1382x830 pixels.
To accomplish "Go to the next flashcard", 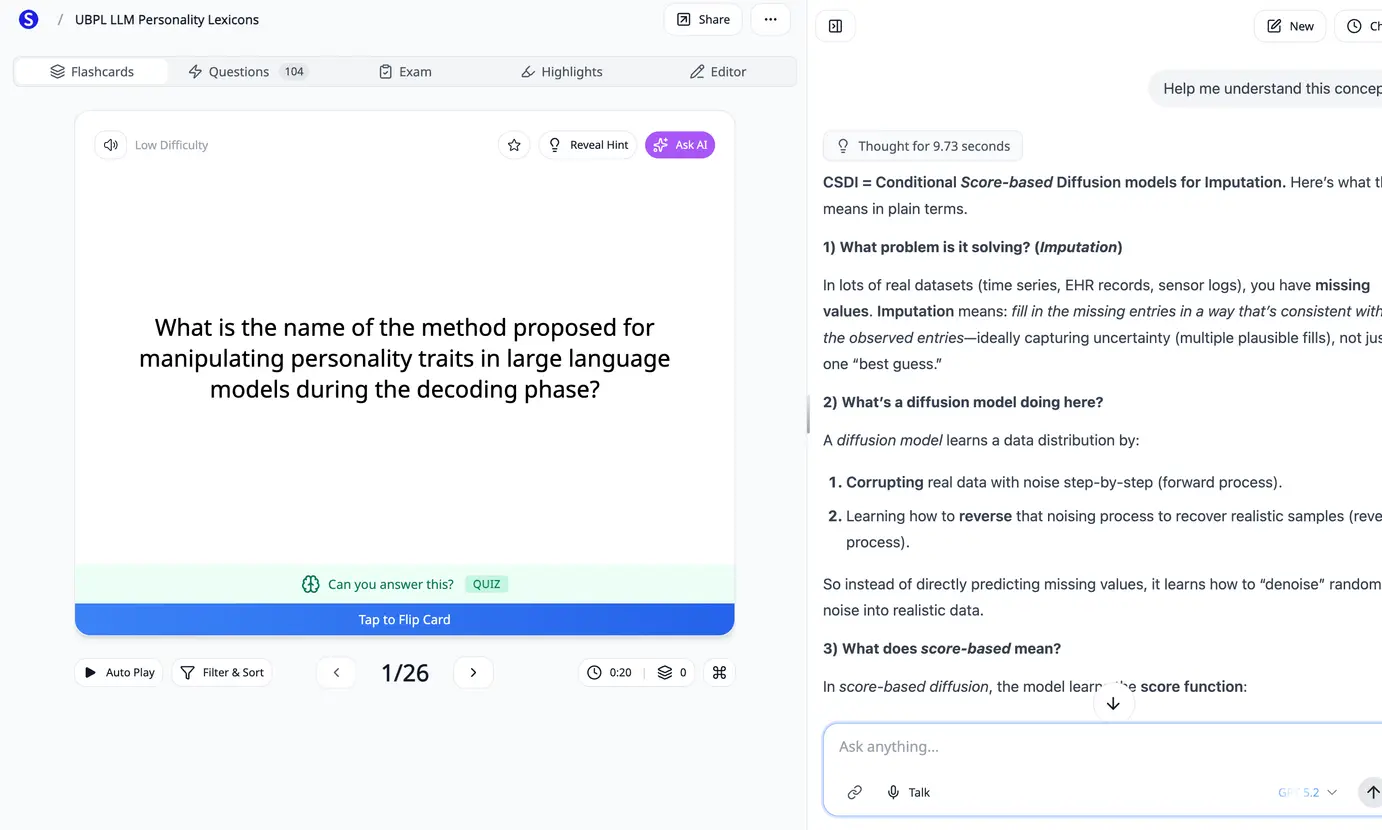I will (473, 672).
